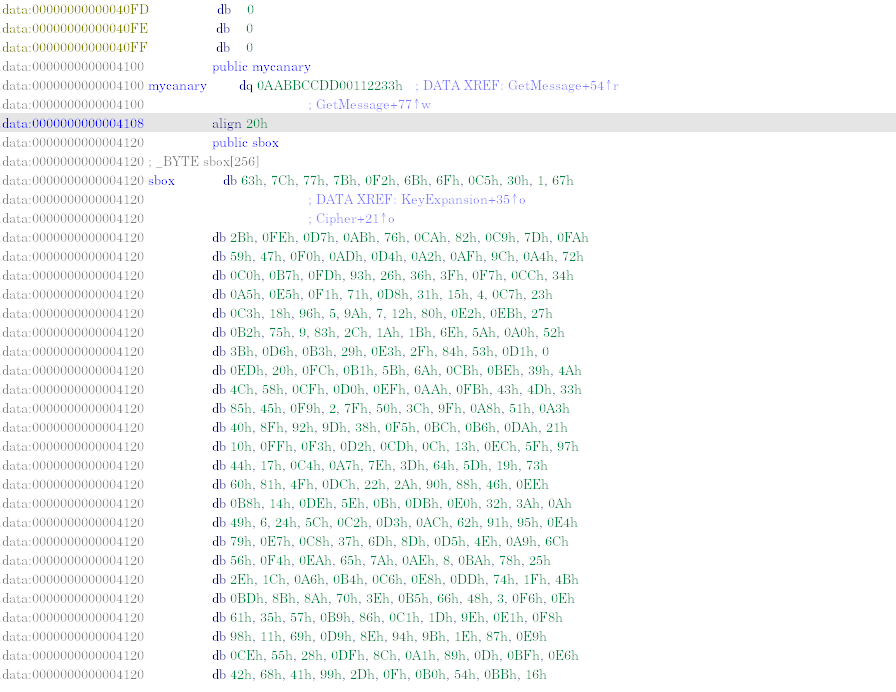Open the KeyExpansion+35 cross reference

tap(463, 199)
